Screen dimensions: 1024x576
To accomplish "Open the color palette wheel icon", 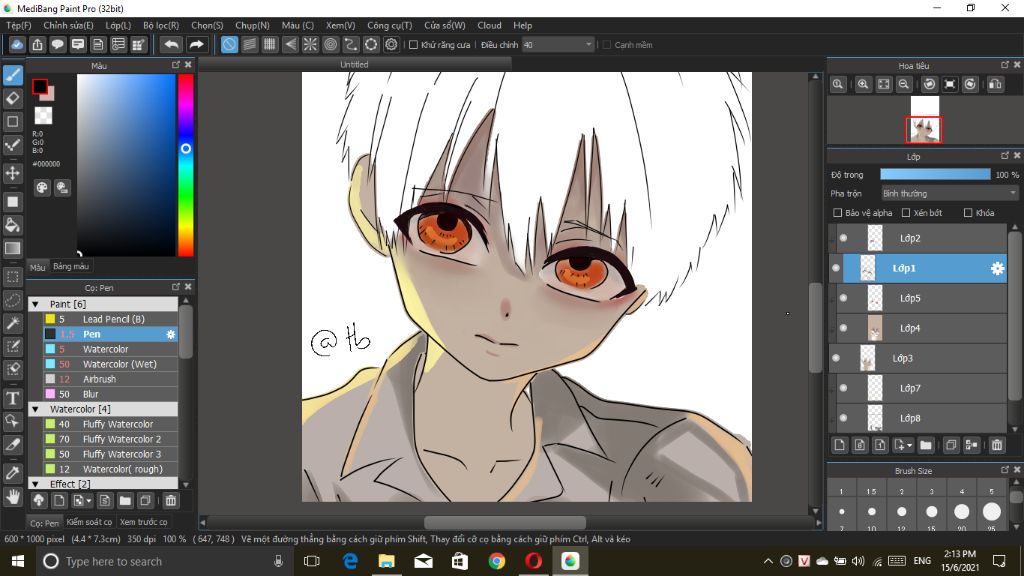I will pyautogui.click(x=42, y=188).
